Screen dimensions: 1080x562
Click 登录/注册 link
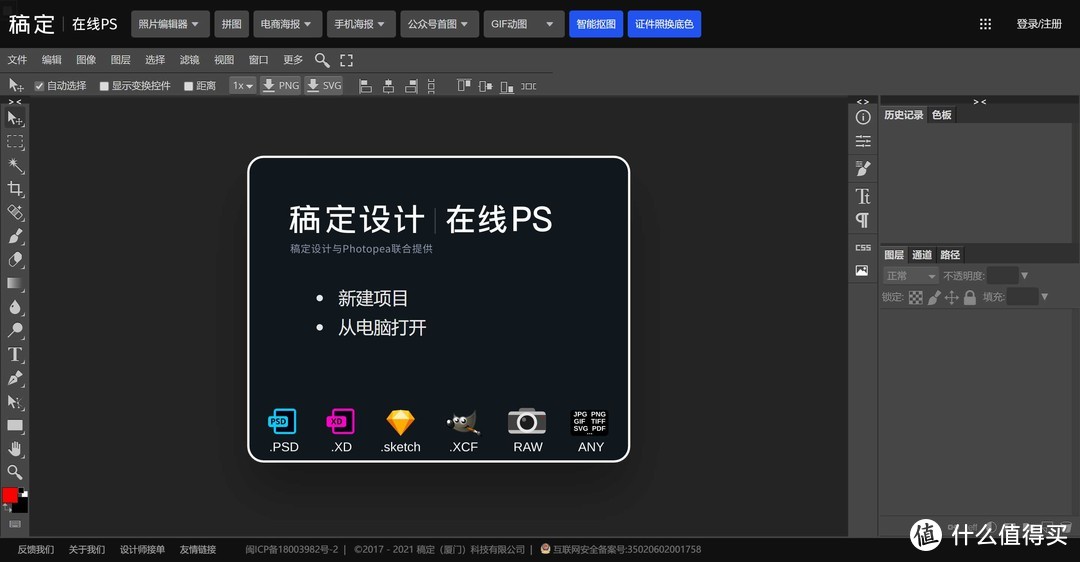(1039, 24)
